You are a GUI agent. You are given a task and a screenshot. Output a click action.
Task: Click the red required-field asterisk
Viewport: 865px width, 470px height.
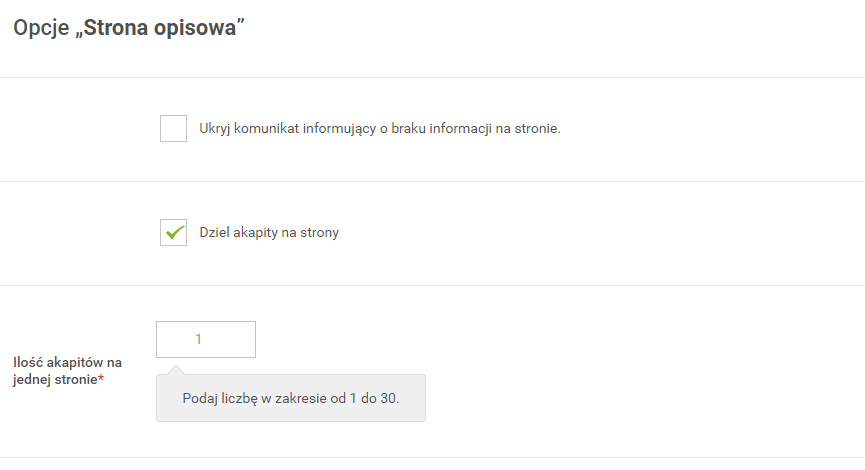pyautogui.click(x=101, y=378)
